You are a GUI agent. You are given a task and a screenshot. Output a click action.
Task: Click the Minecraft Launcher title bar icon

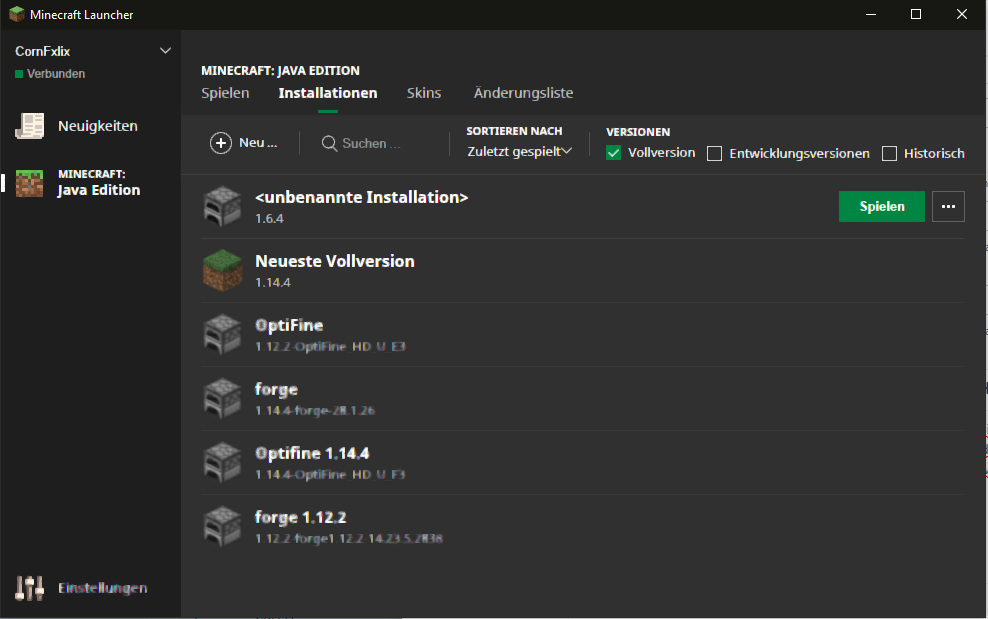click(x=17, y=14)
